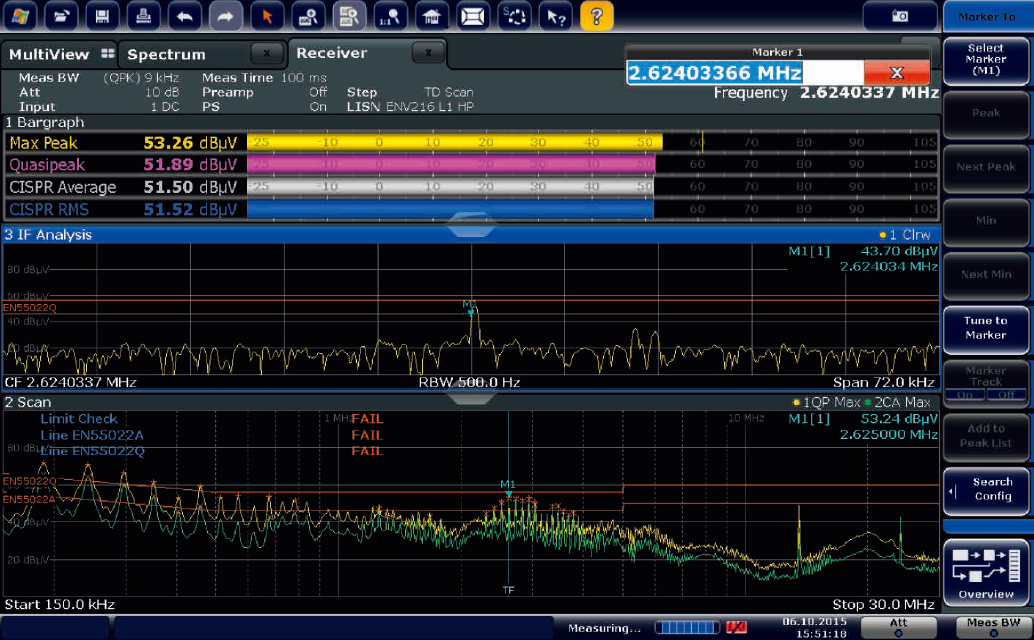Click Add to Peak List softkey
The image size is (1034, 640).
tap(986, 436)
